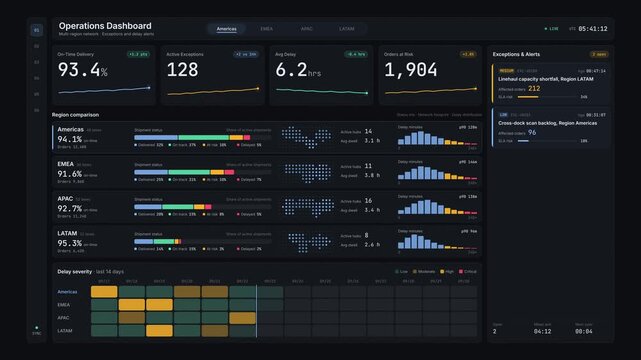Click affected orders value 212
This screenshot has width=641, height=360.
coord(534,88)
